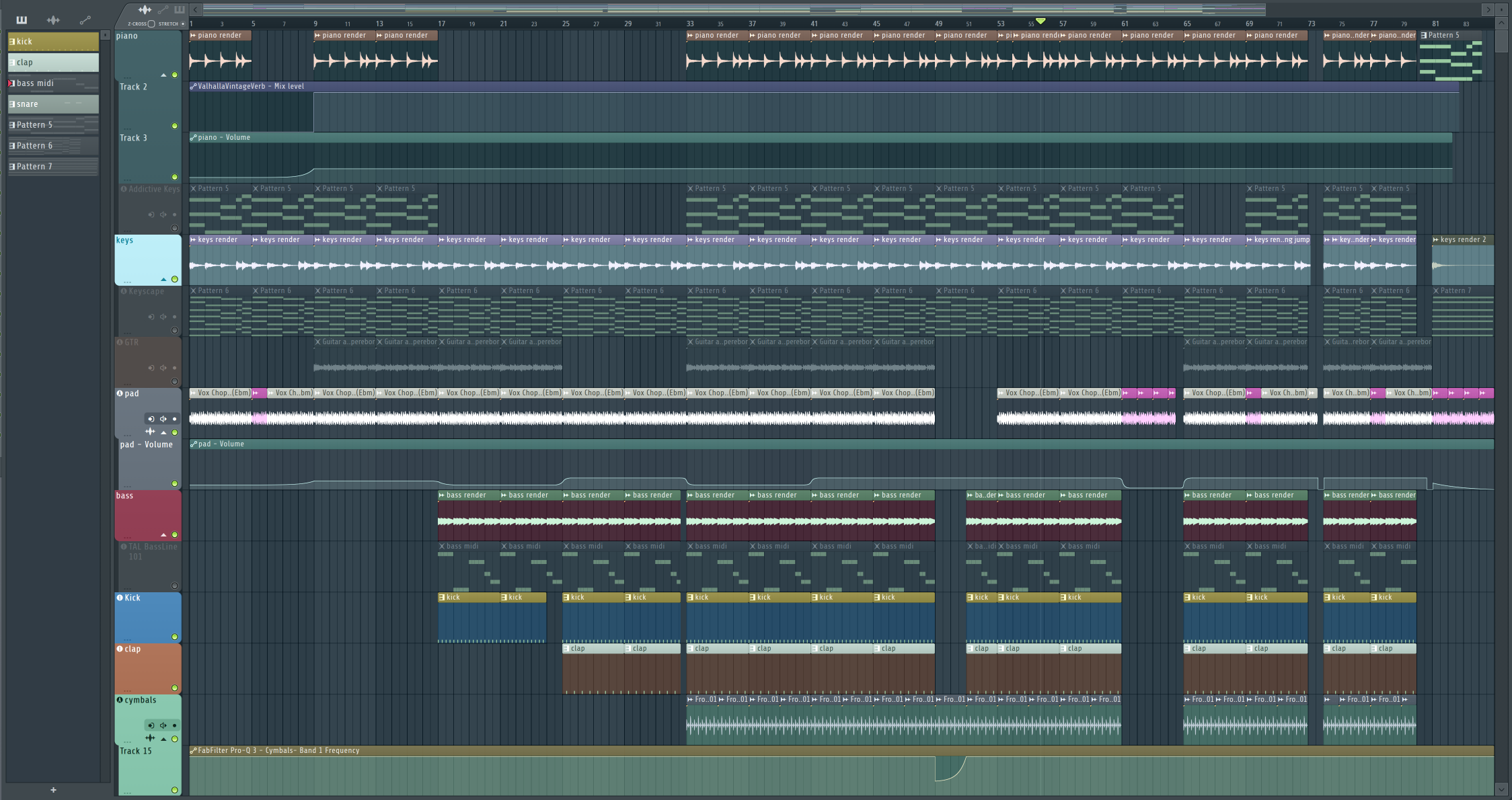Viewport: 1512px width, 800px height.
Task: Click the cymbals track input routing icon
Action: pos(151,725)
